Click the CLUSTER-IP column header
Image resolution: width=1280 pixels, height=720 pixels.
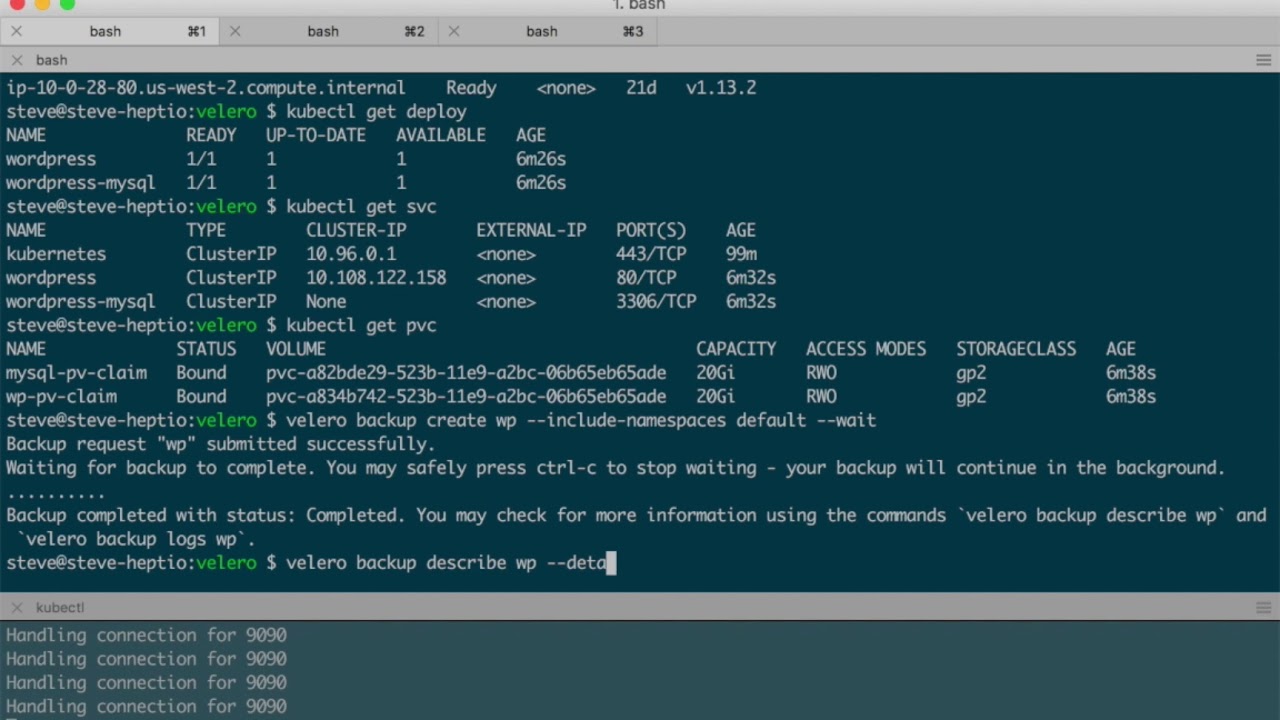(x=356, y=230)
